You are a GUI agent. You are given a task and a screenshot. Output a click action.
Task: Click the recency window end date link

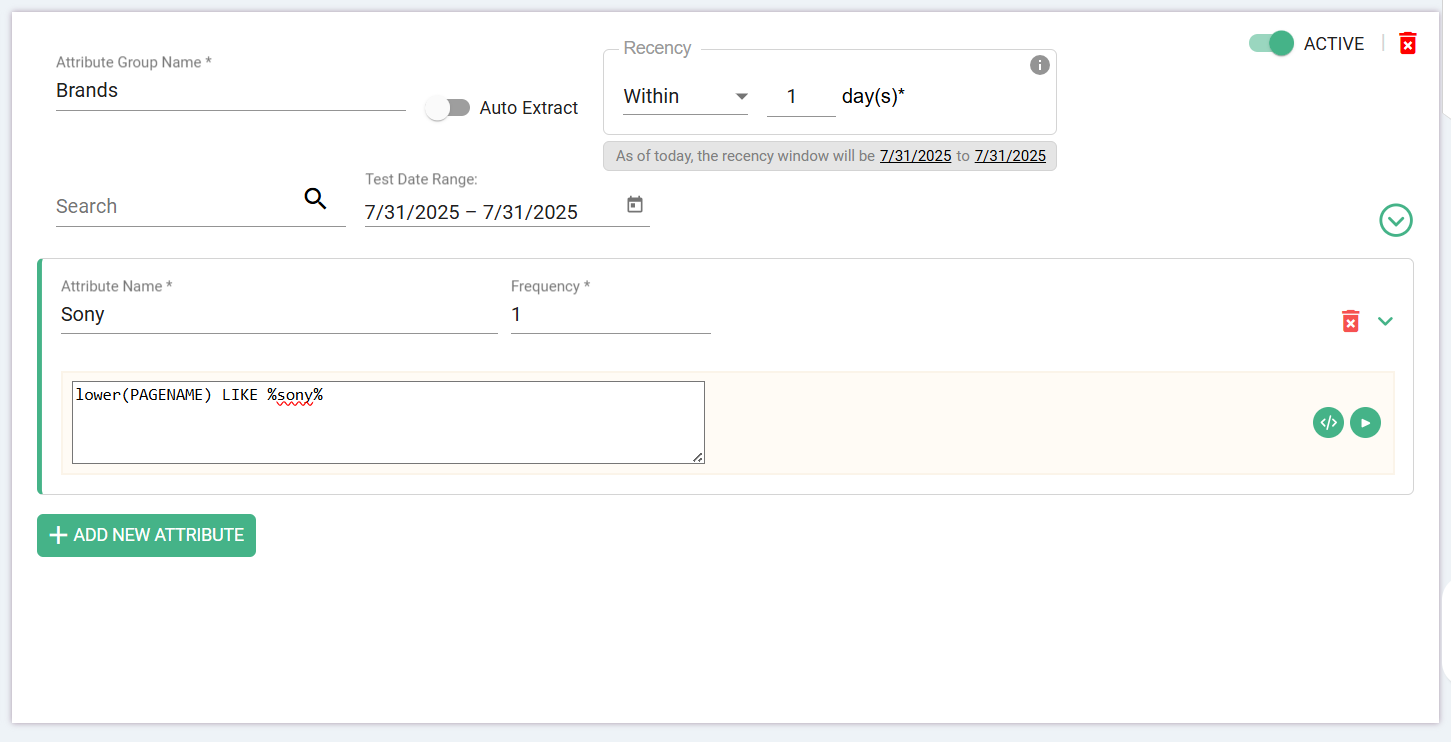click(x=1010, y=156)
